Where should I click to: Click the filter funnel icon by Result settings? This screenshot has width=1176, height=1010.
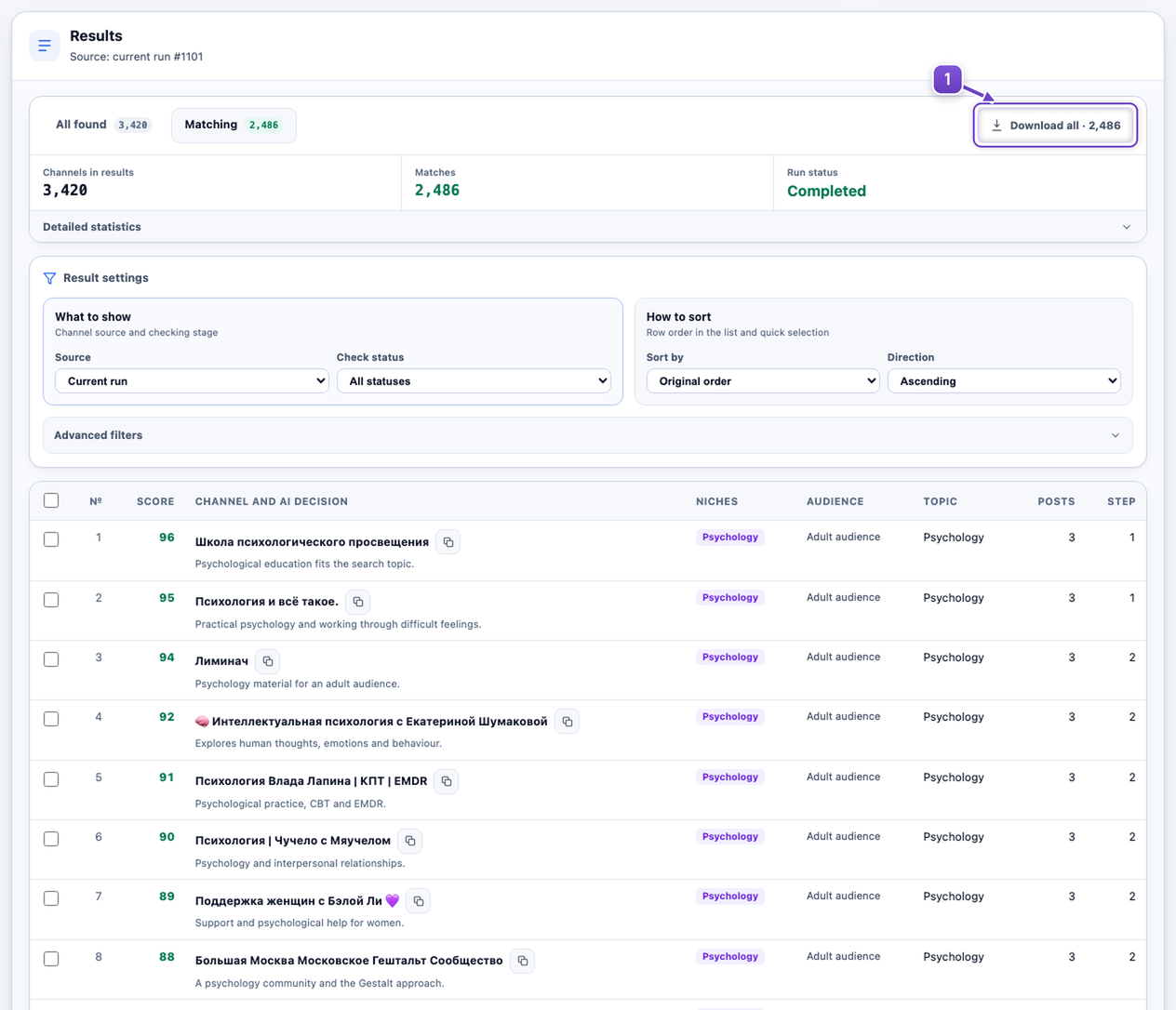click(50, 278)
